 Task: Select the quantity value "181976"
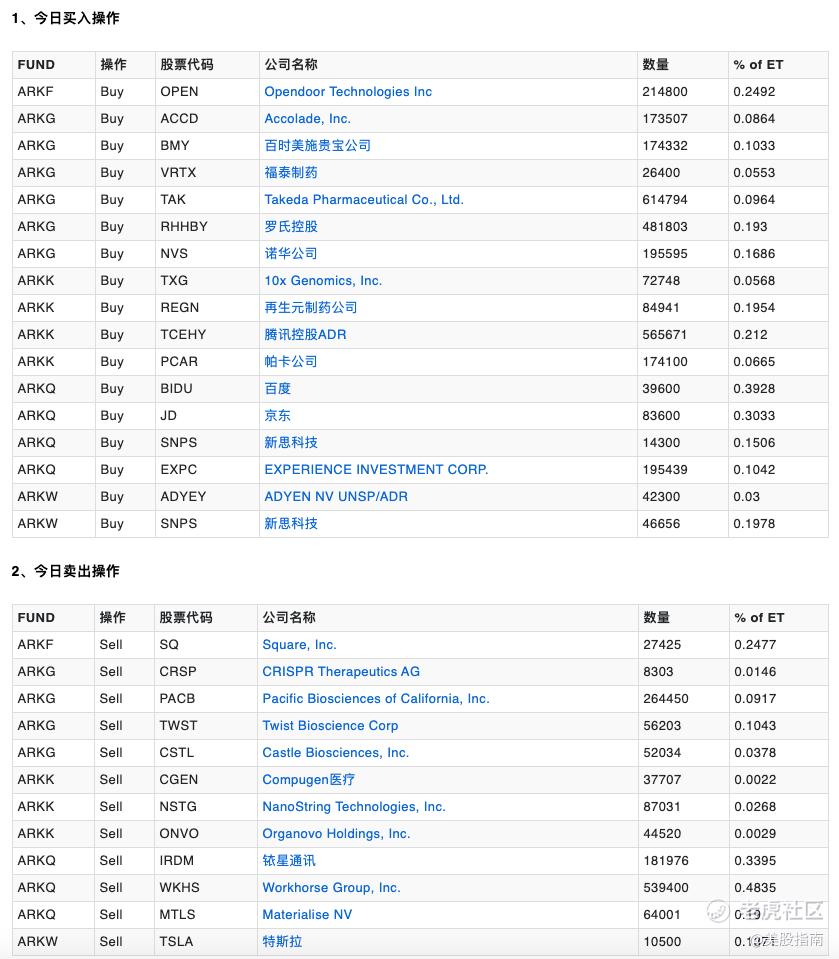click(x=666, y=861)
